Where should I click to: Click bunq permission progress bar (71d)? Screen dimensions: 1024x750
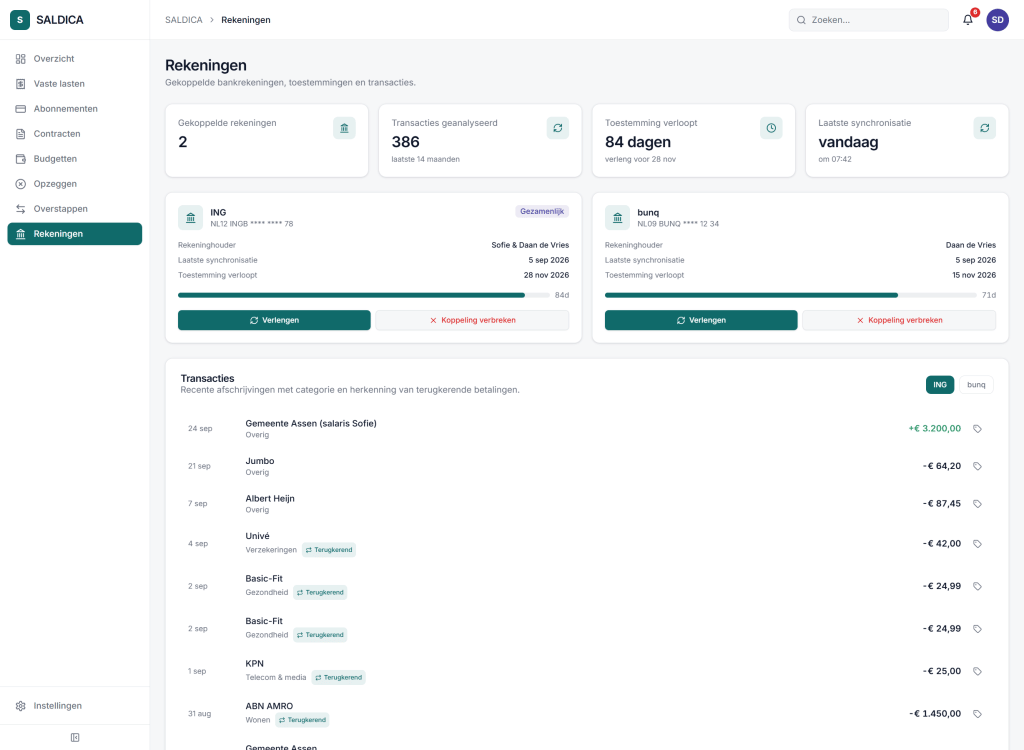(x=790, y=295)
